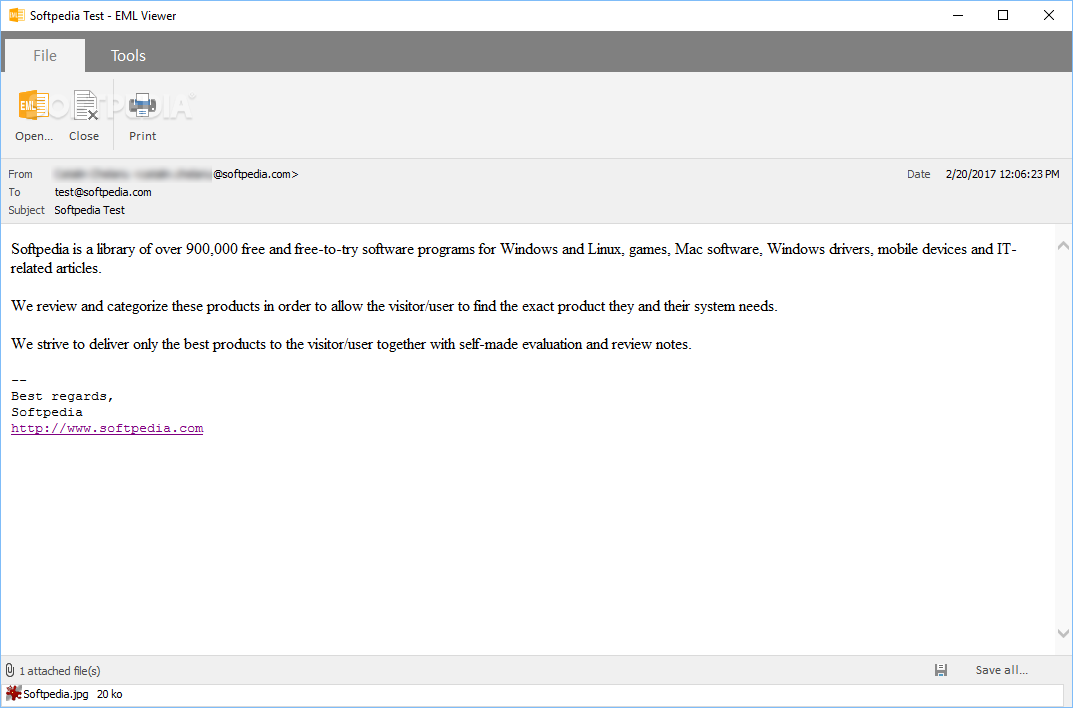Screen dimensions: 1073x708
Task: Open an EML file with Open icon
Action: (x=34, y=106)
